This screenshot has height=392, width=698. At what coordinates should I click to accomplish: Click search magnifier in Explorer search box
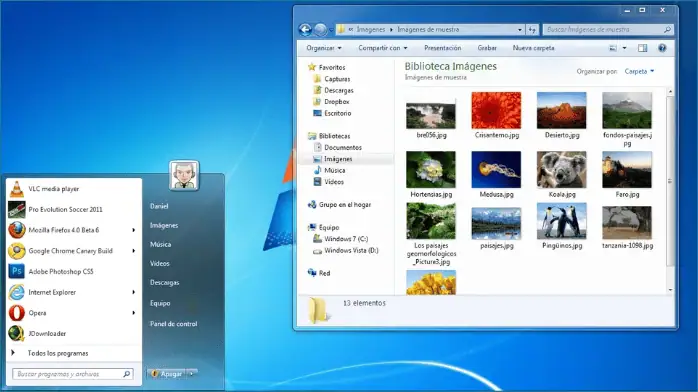pos(667,29)
